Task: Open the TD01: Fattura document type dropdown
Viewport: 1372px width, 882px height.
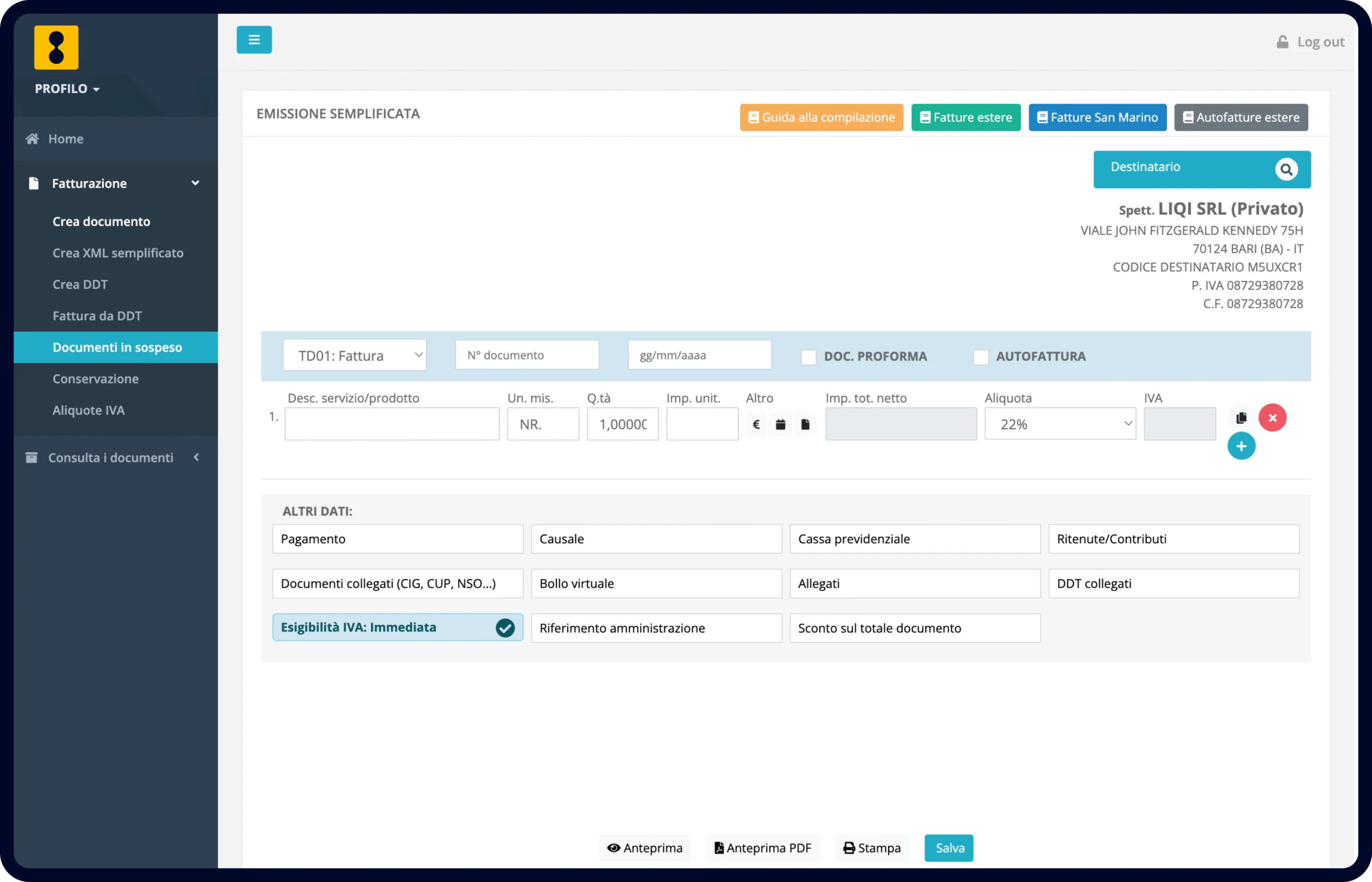Action: pyautogui.click(x=355, y=356)
